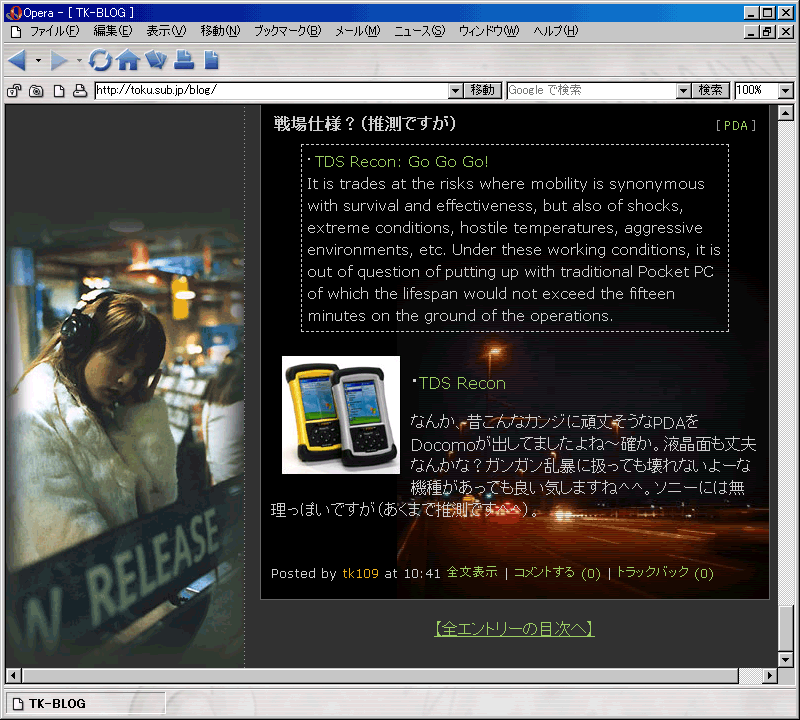This screenshot has width=800, height=720.
Task: Click the TDS Recon handheld devices thumbnail
Action: [341, 415]
